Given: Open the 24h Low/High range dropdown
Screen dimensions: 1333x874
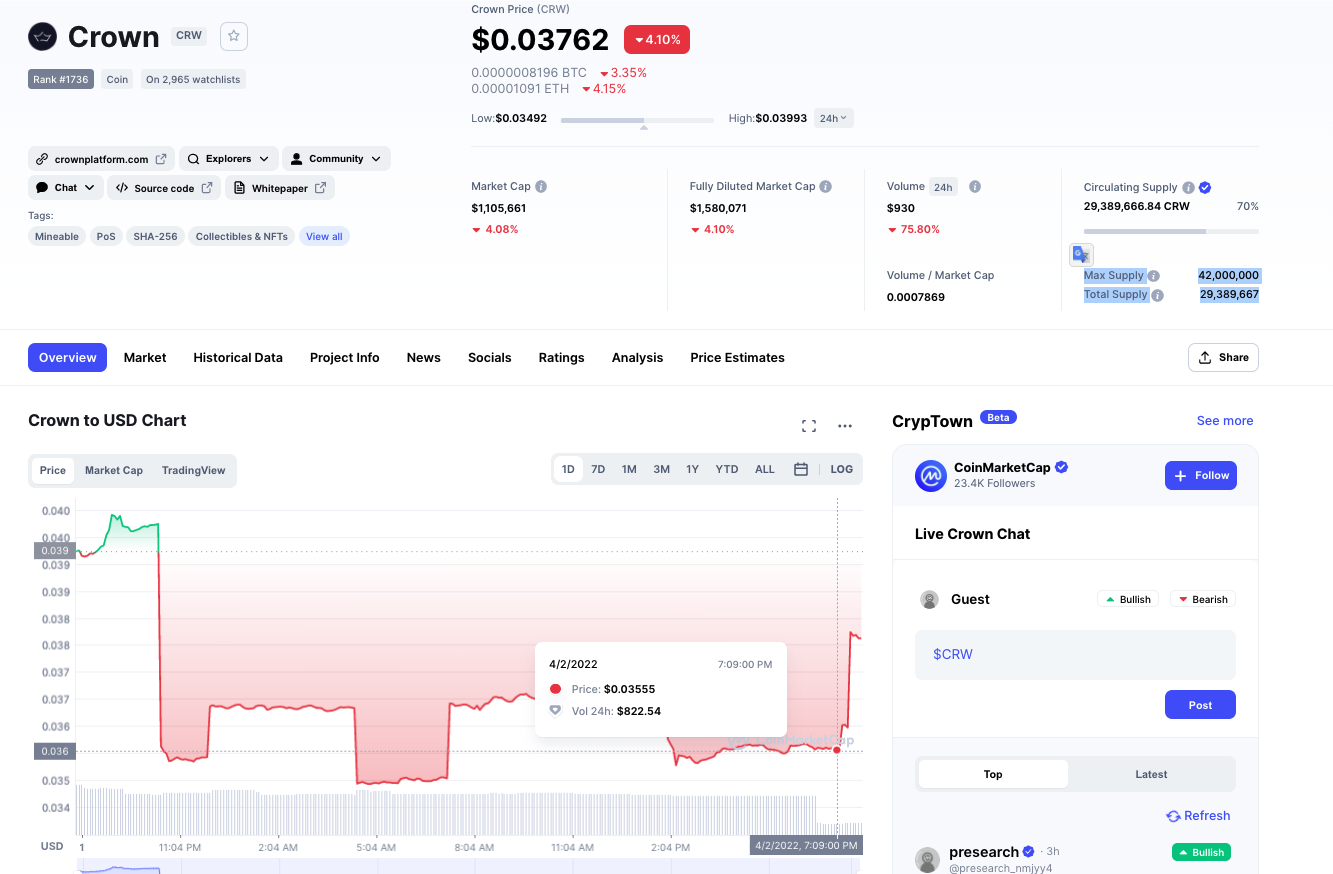Looking at the screenshot, I should coord(833,118).
